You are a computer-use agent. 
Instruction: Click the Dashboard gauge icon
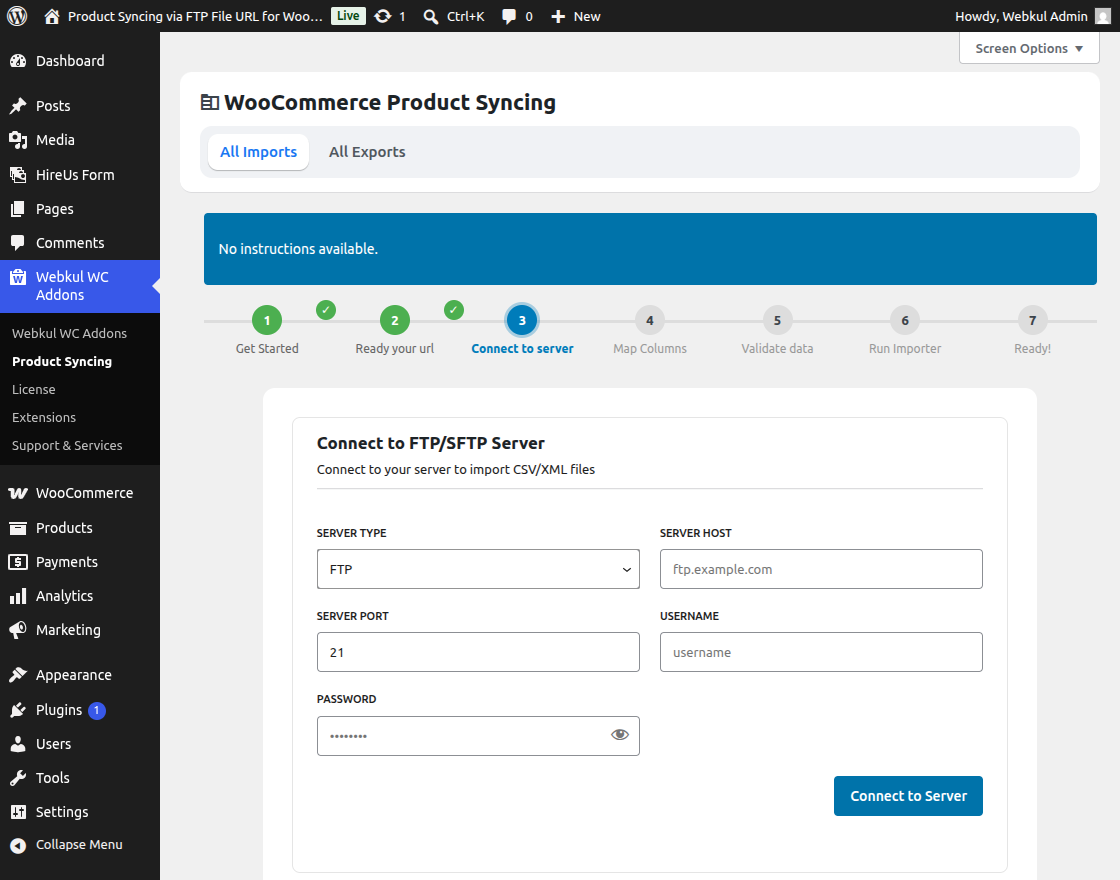(18, 61)
